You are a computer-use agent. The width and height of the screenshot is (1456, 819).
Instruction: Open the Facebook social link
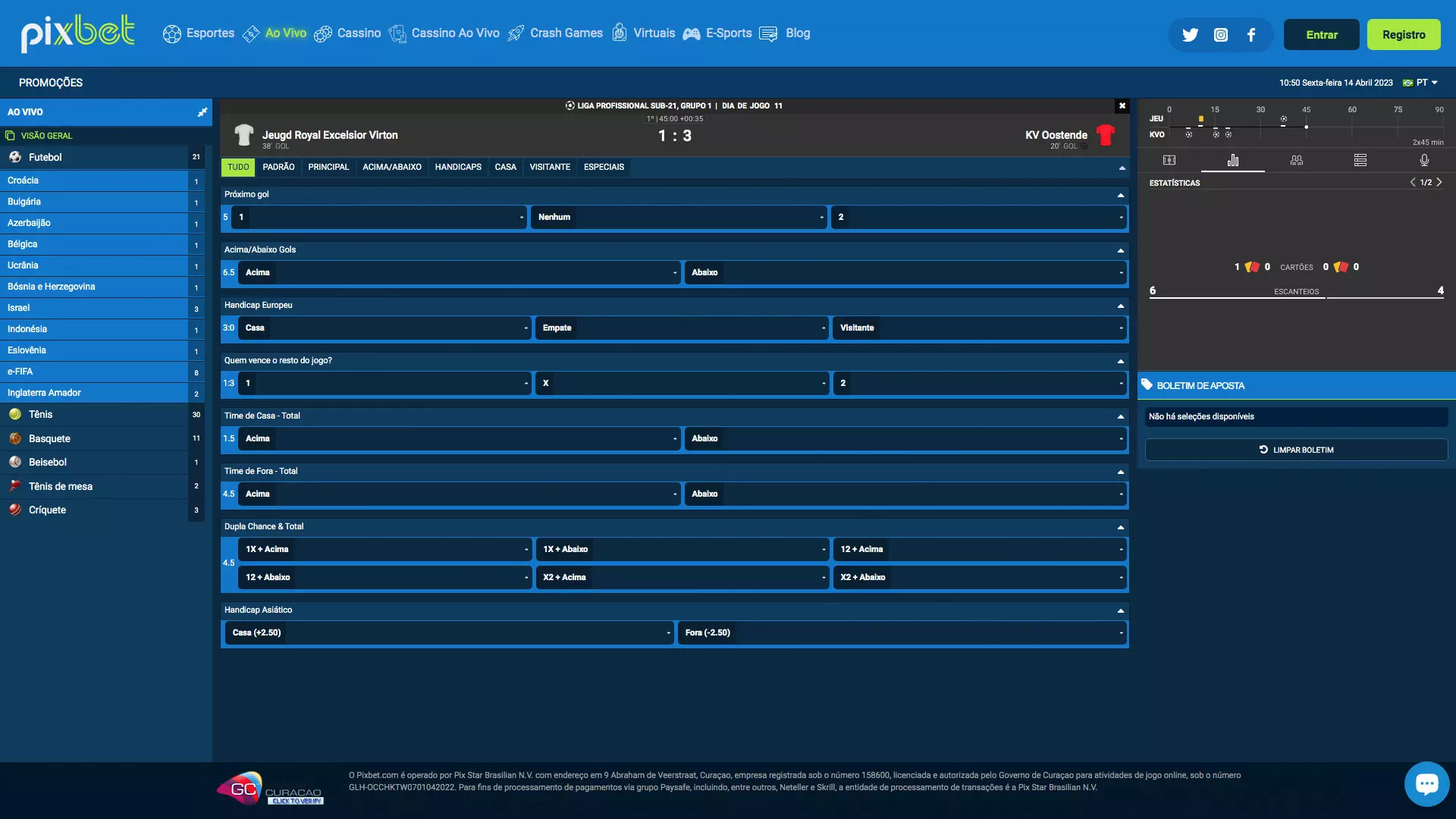pos(1251,35)
